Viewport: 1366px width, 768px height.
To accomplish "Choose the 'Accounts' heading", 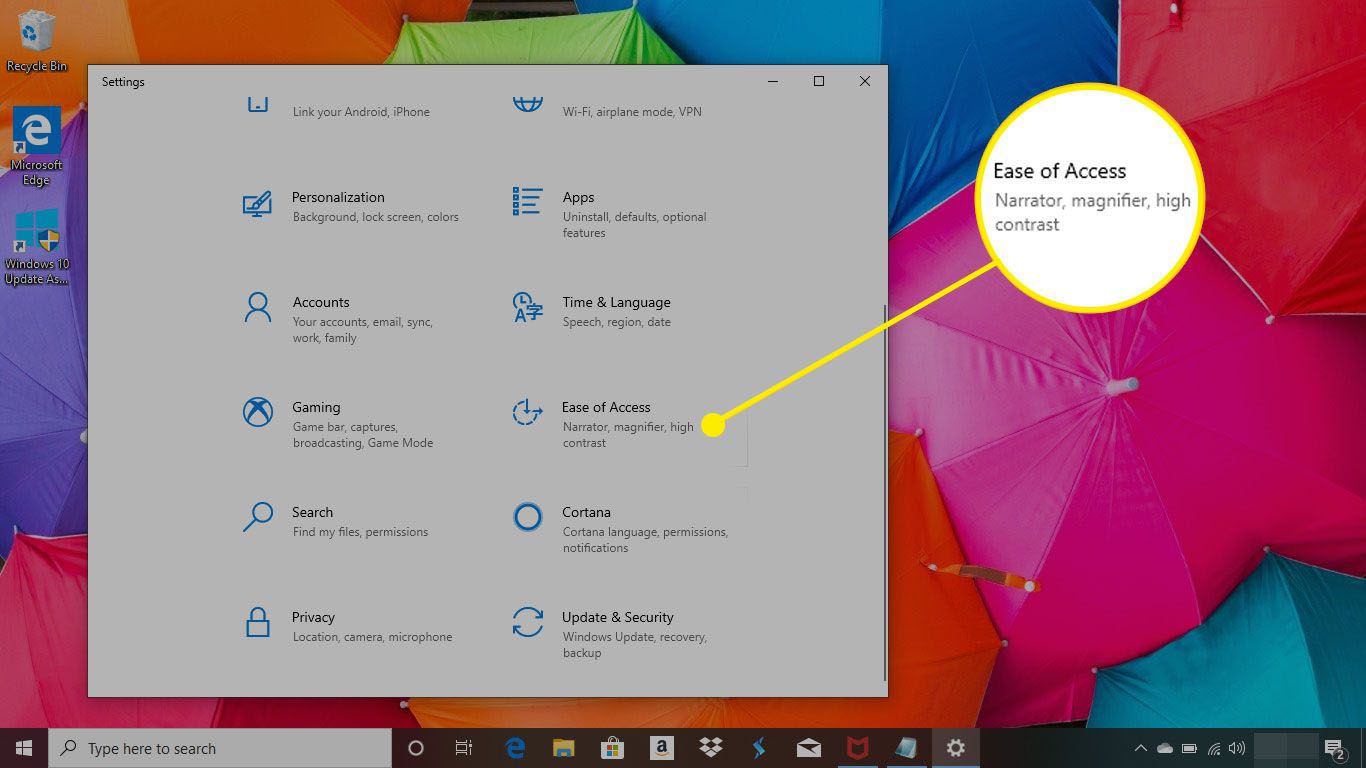I will (321, 302).
